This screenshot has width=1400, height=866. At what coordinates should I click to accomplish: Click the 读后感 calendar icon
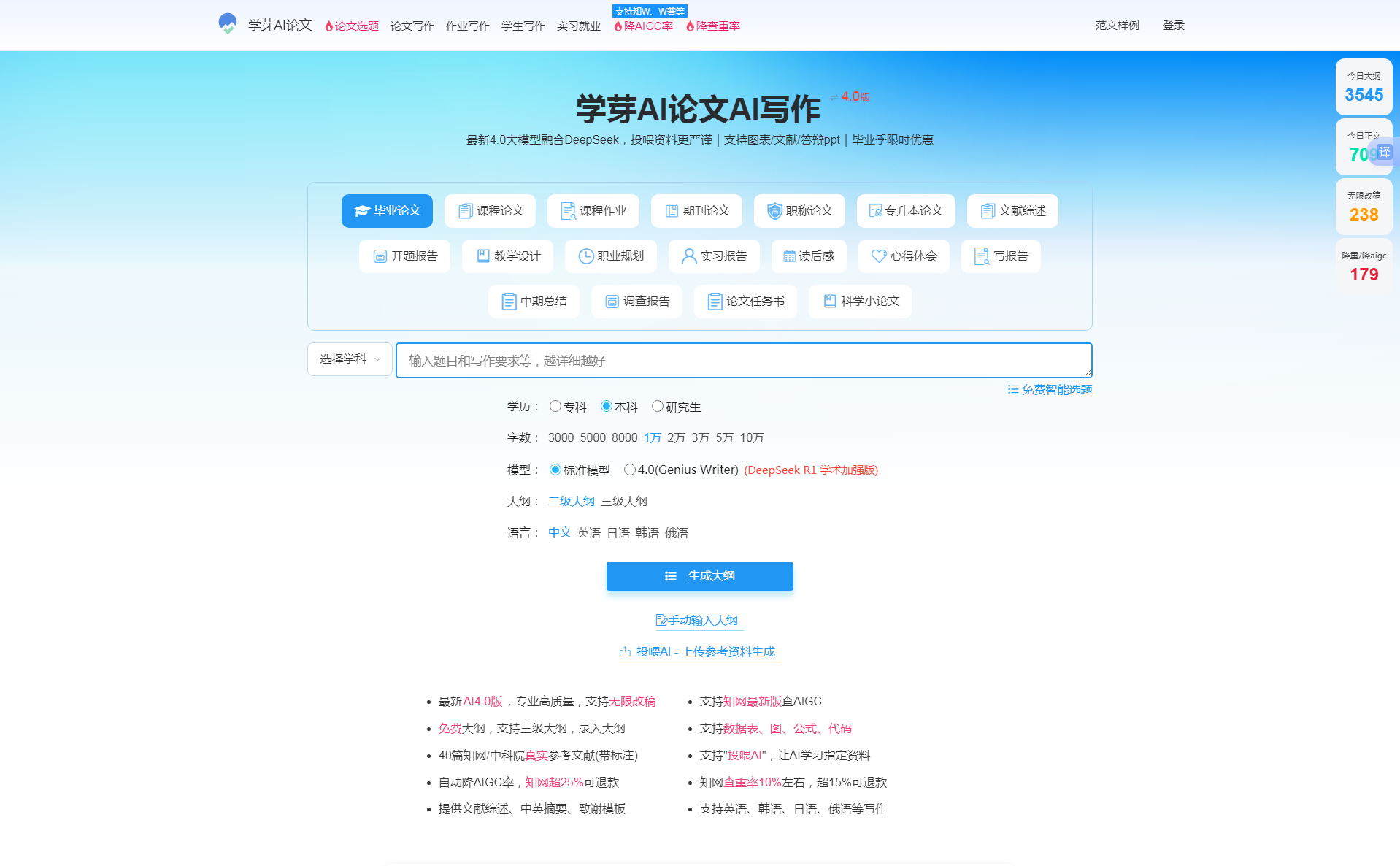click(x=791, y=256)
